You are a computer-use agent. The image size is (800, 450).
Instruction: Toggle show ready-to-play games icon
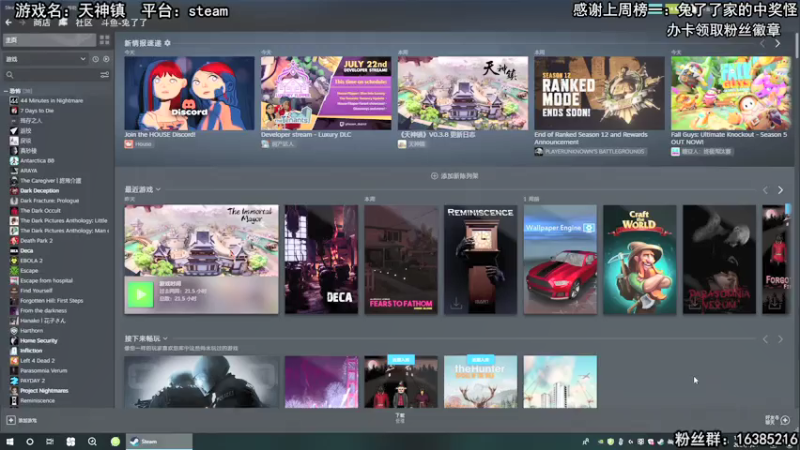point(106,59)
